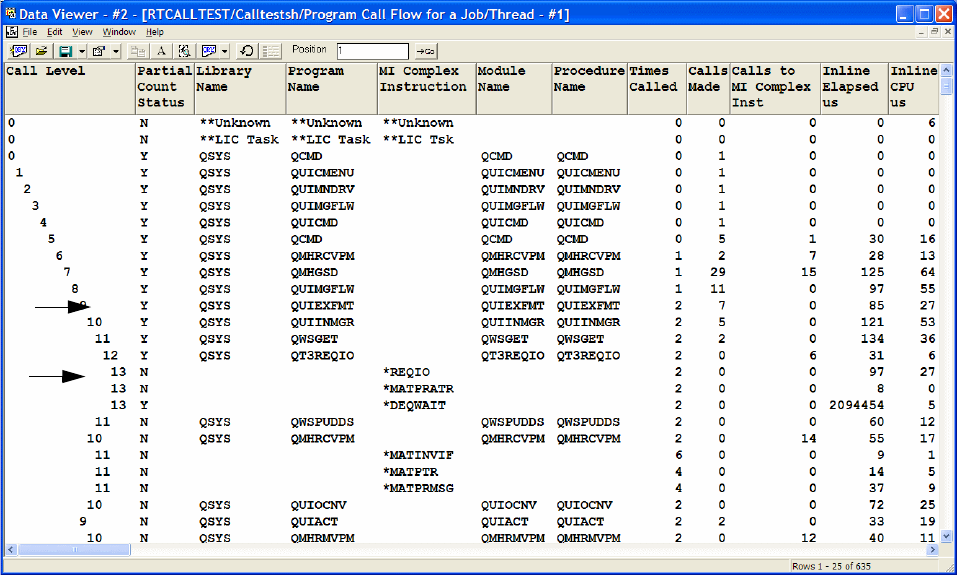Open a file with folder icon

click(x=42, y=51)
